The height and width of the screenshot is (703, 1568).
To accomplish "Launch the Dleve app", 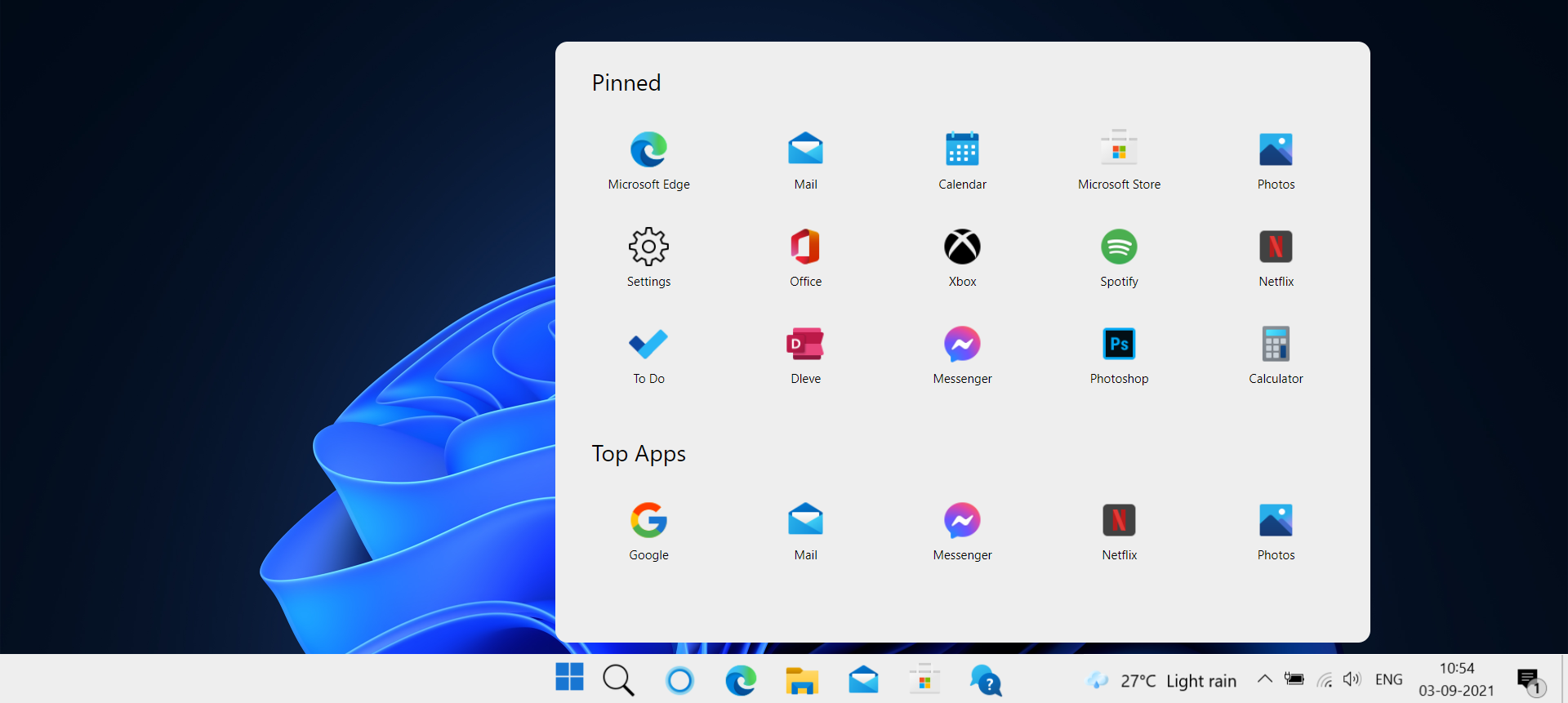I will tap(805, 355).
